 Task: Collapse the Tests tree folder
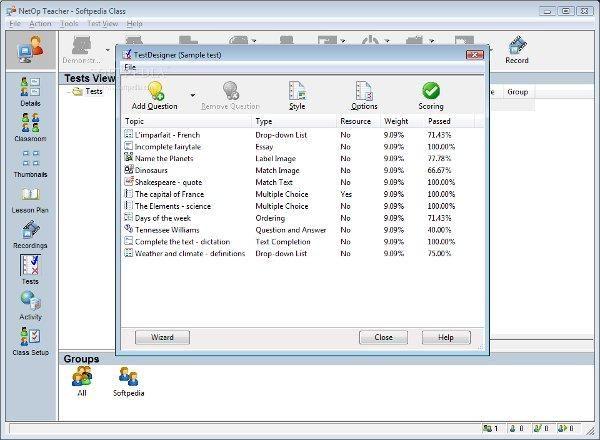coord(68,92)
